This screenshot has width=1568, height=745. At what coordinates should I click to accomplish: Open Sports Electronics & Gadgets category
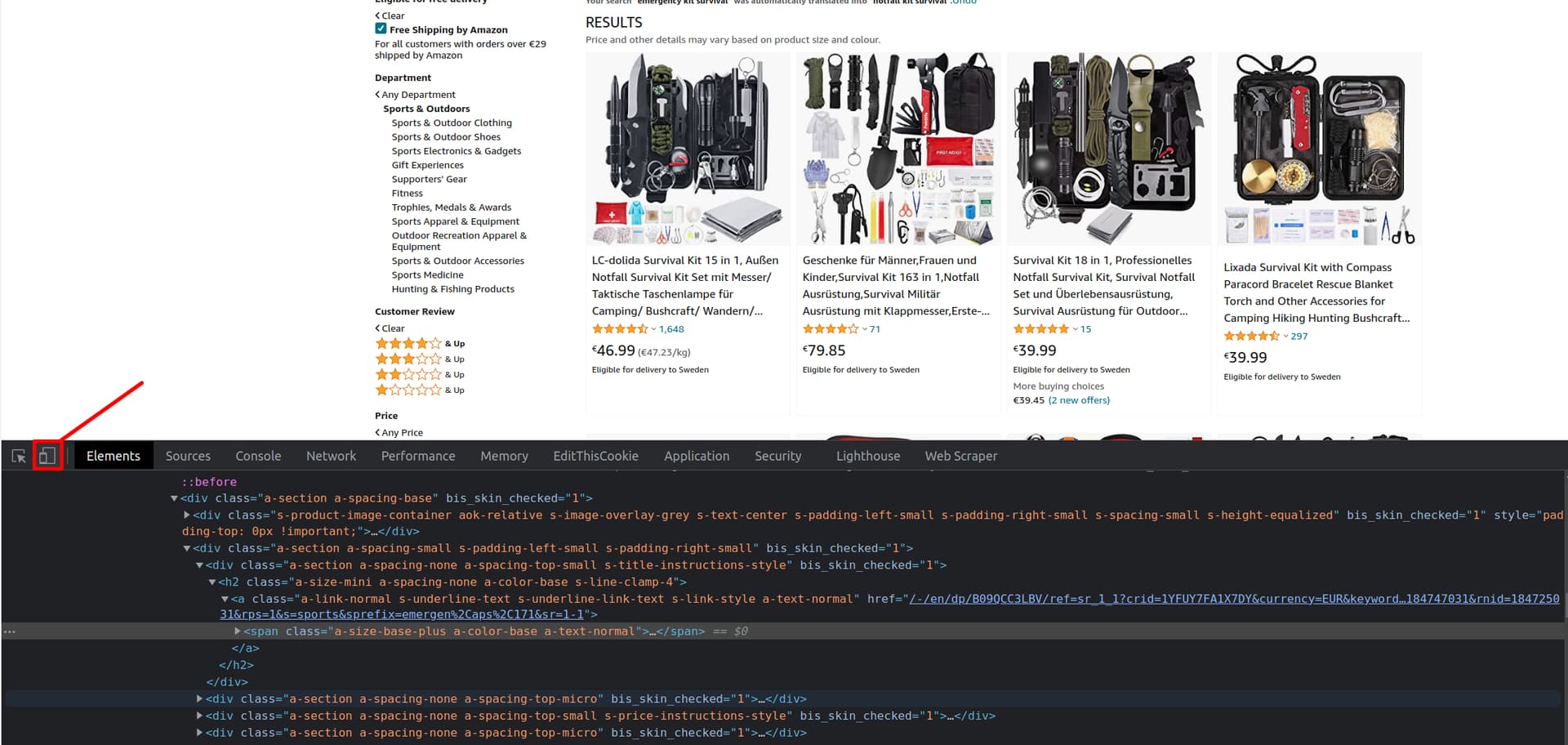coord(456,151)
